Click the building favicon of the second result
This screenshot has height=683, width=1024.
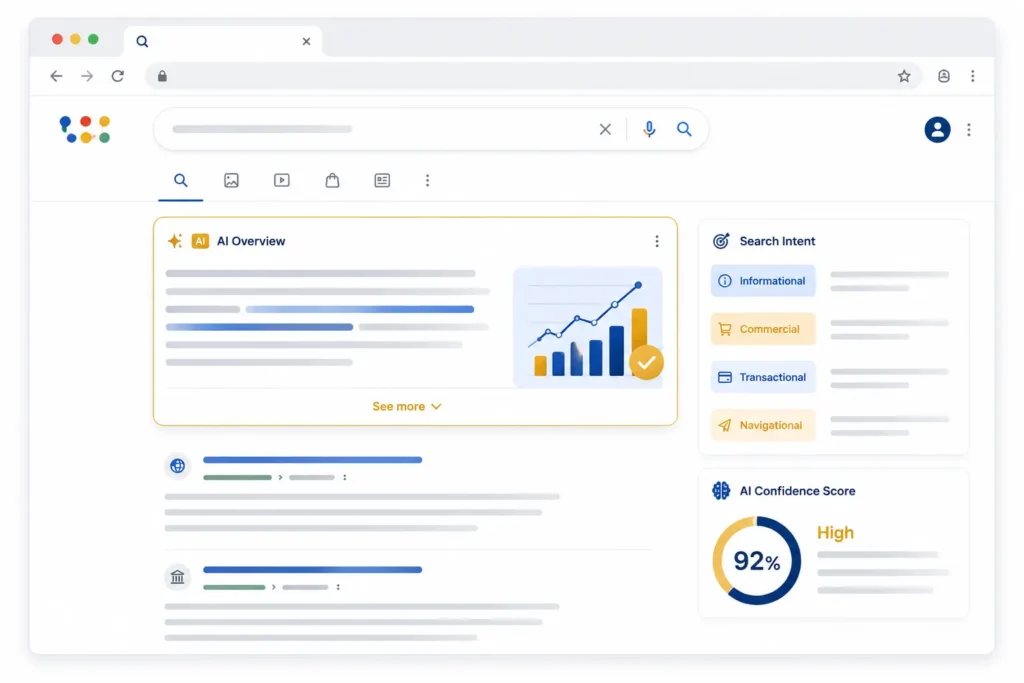click(178, 577)
